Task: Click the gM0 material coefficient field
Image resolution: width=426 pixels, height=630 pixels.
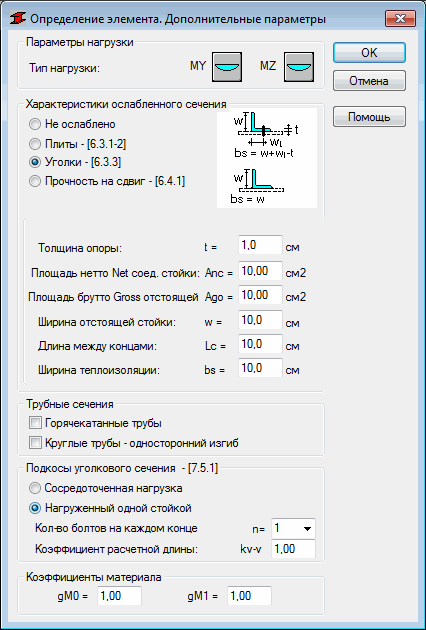Action: pos(119,596)
